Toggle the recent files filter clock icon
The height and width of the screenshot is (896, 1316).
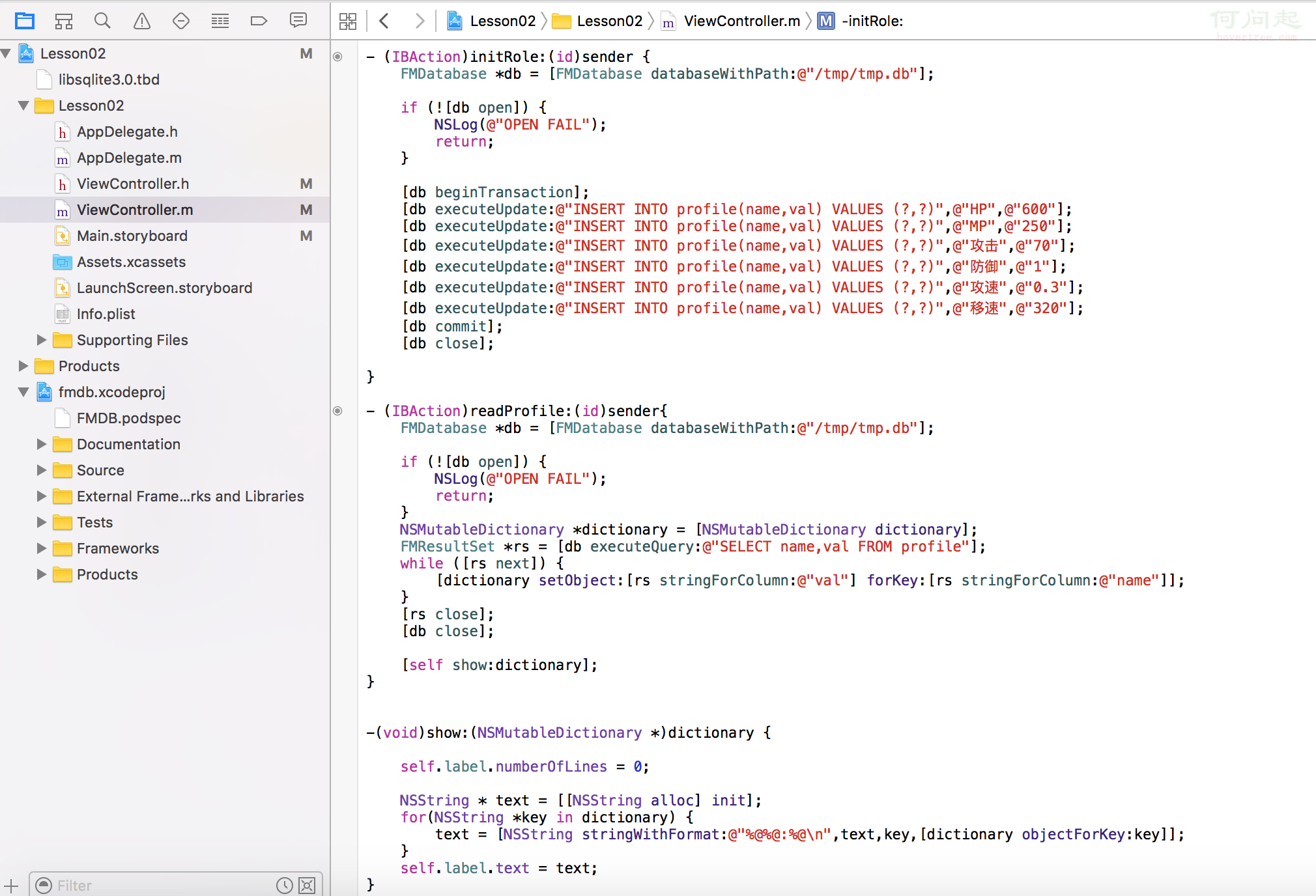click(284, 885)
